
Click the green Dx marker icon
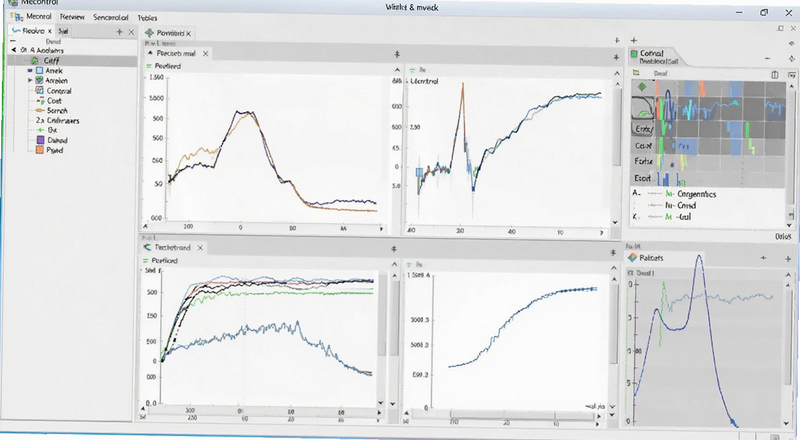[40, 130]
